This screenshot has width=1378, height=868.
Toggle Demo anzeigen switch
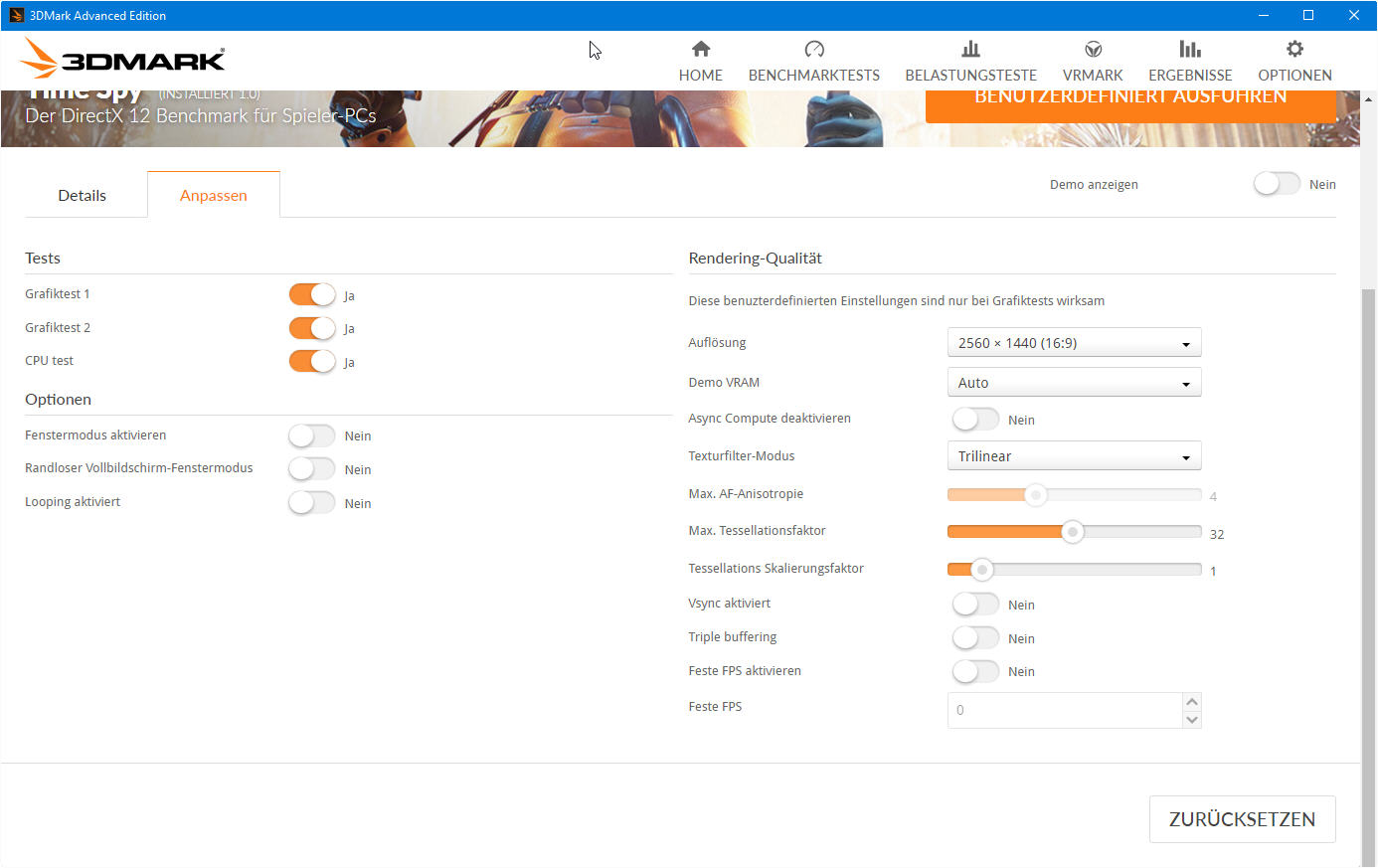[x=1277, y=184]
